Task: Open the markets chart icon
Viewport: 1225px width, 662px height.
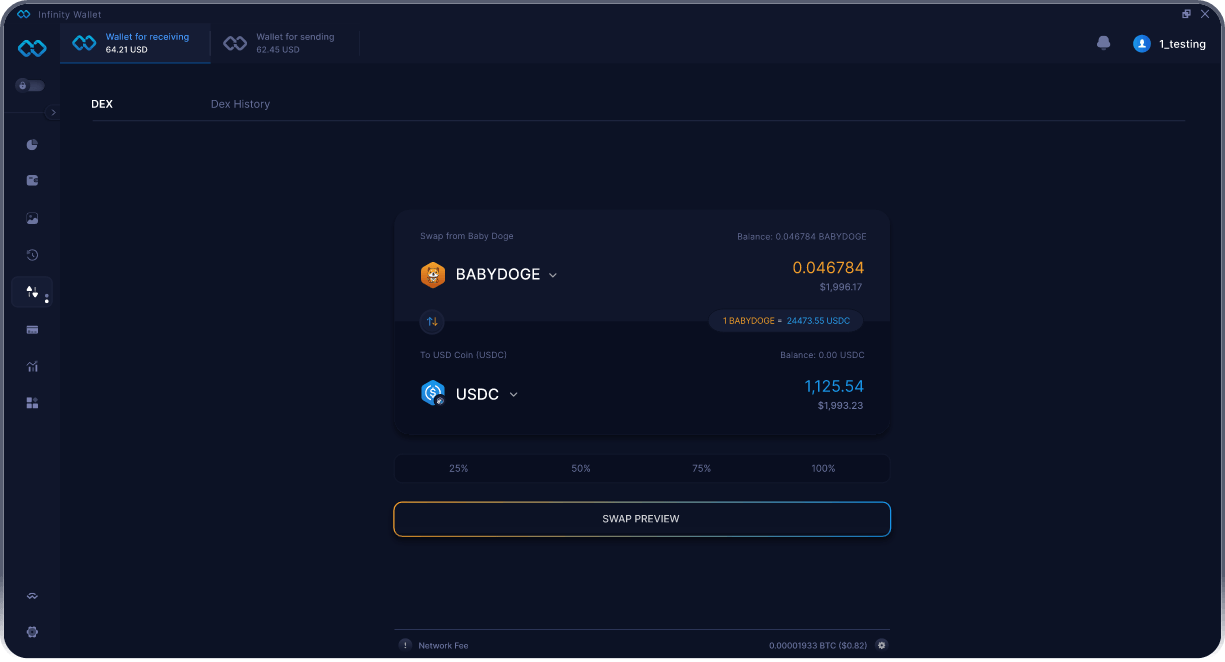Action: (x=32, y=366)
